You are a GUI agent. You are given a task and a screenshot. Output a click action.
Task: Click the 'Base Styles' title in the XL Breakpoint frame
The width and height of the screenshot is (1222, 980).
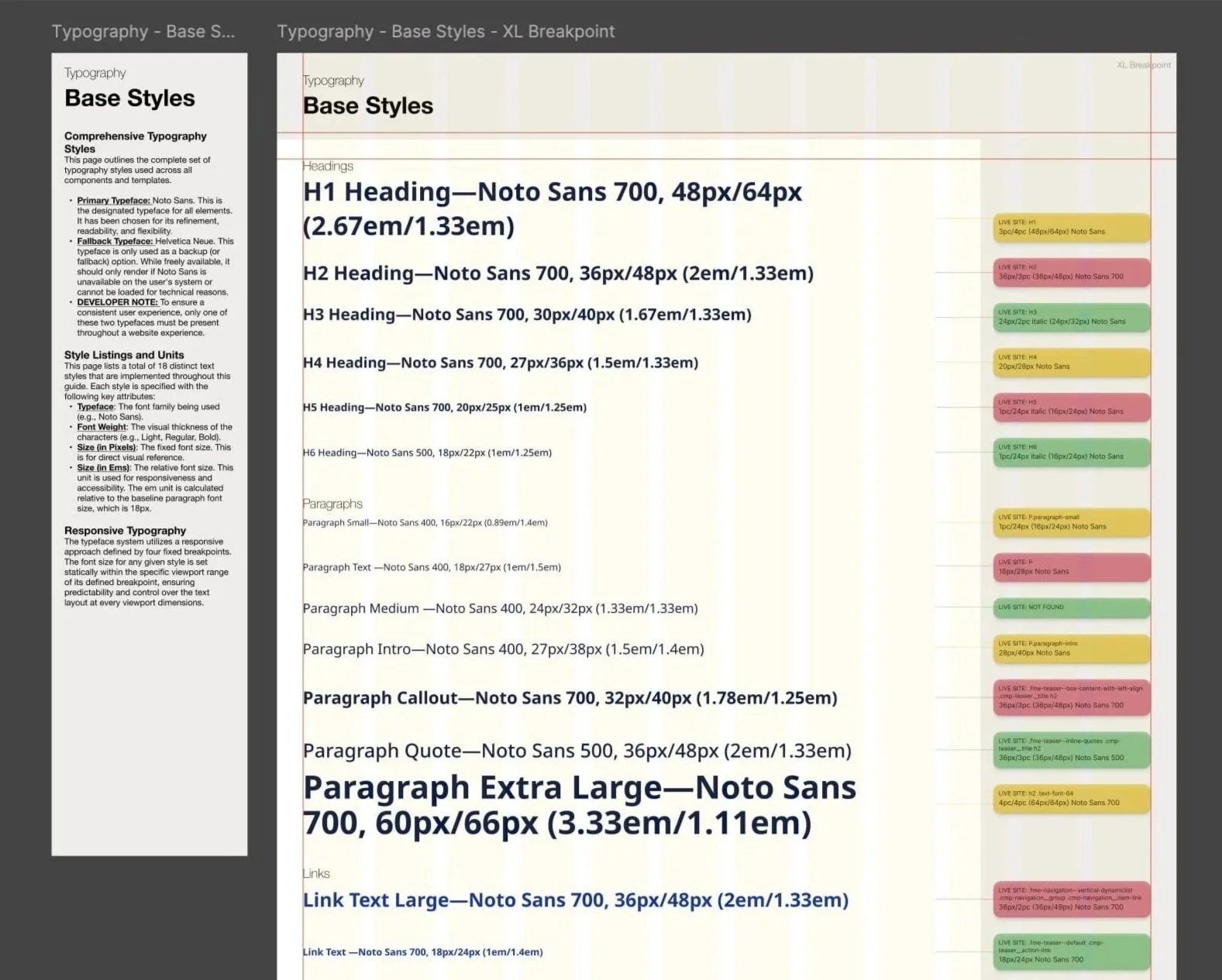coord(368,106)
